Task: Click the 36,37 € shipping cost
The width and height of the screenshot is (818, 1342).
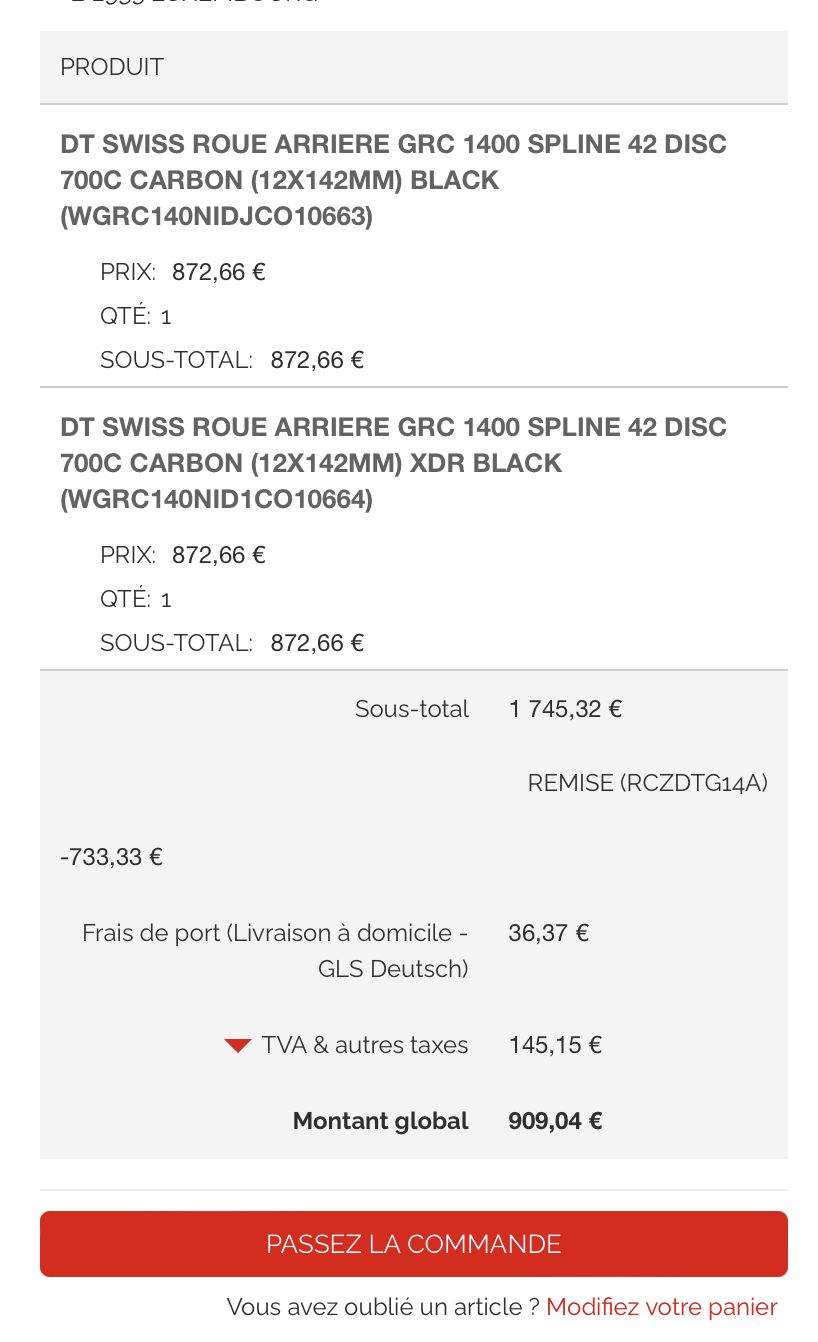Action: [x=548, y=933]
